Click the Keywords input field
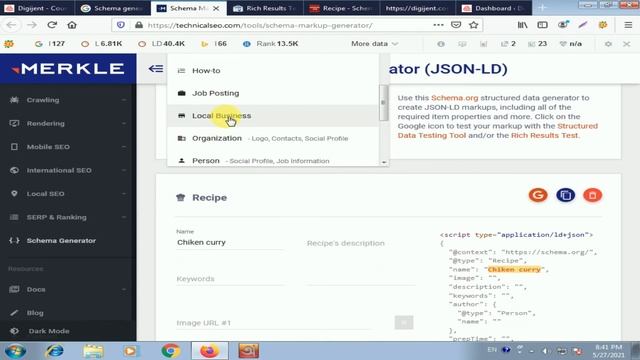Screen dimensions: 640x360 (230, 279)
